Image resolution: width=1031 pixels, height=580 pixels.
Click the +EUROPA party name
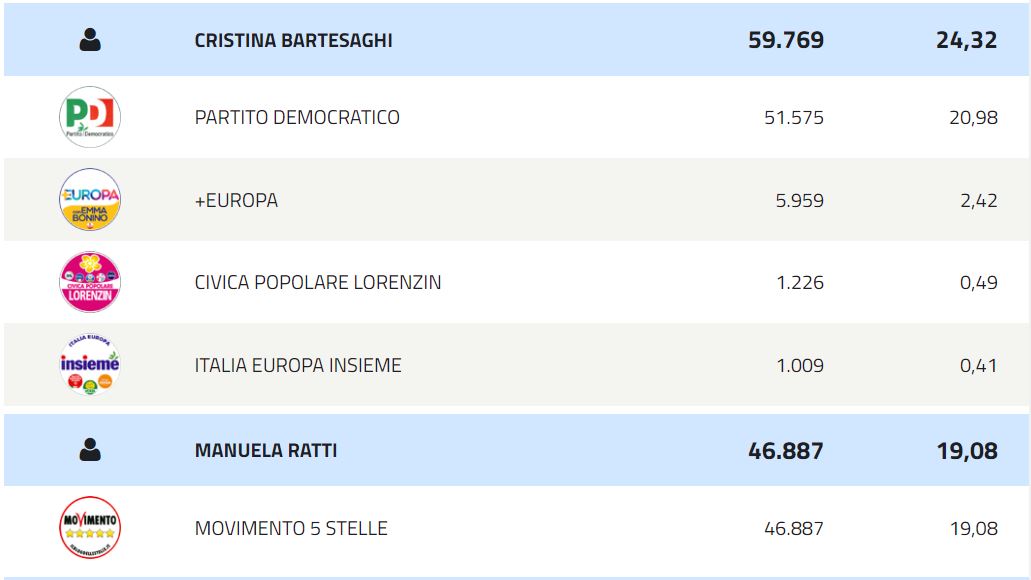(236, 201)
